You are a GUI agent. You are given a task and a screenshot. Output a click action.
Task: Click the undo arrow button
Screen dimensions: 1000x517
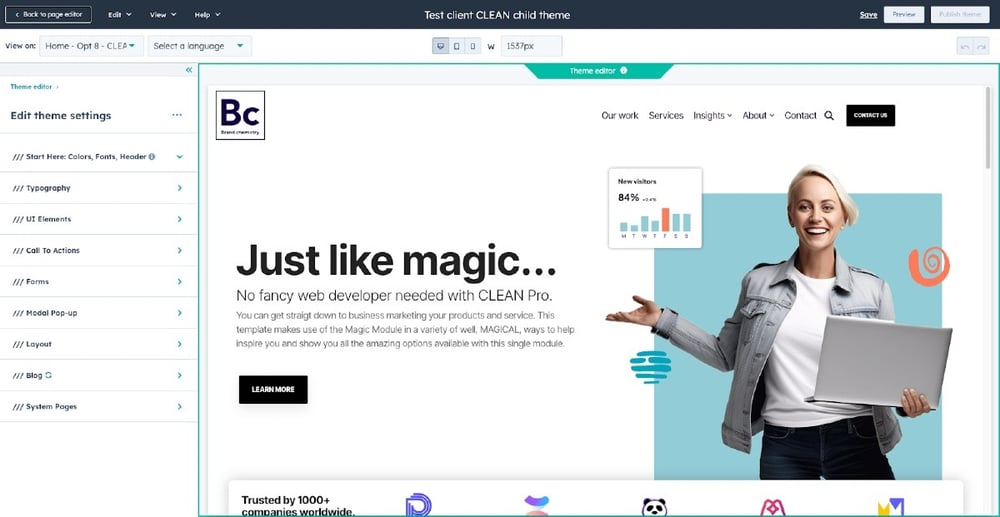coord(964,46)
